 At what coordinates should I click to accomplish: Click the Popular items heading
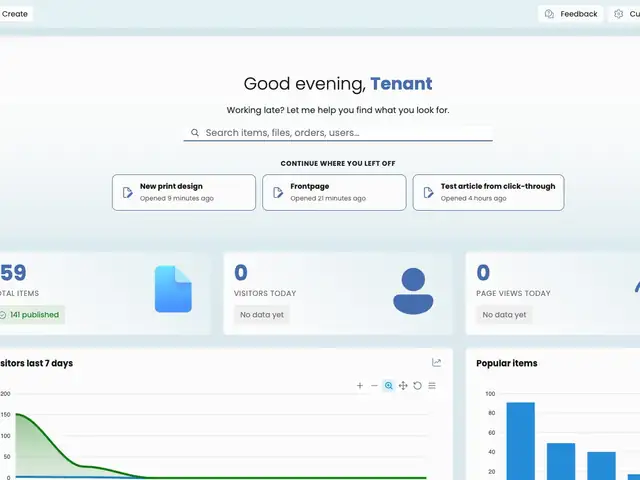tap(507, 363)
